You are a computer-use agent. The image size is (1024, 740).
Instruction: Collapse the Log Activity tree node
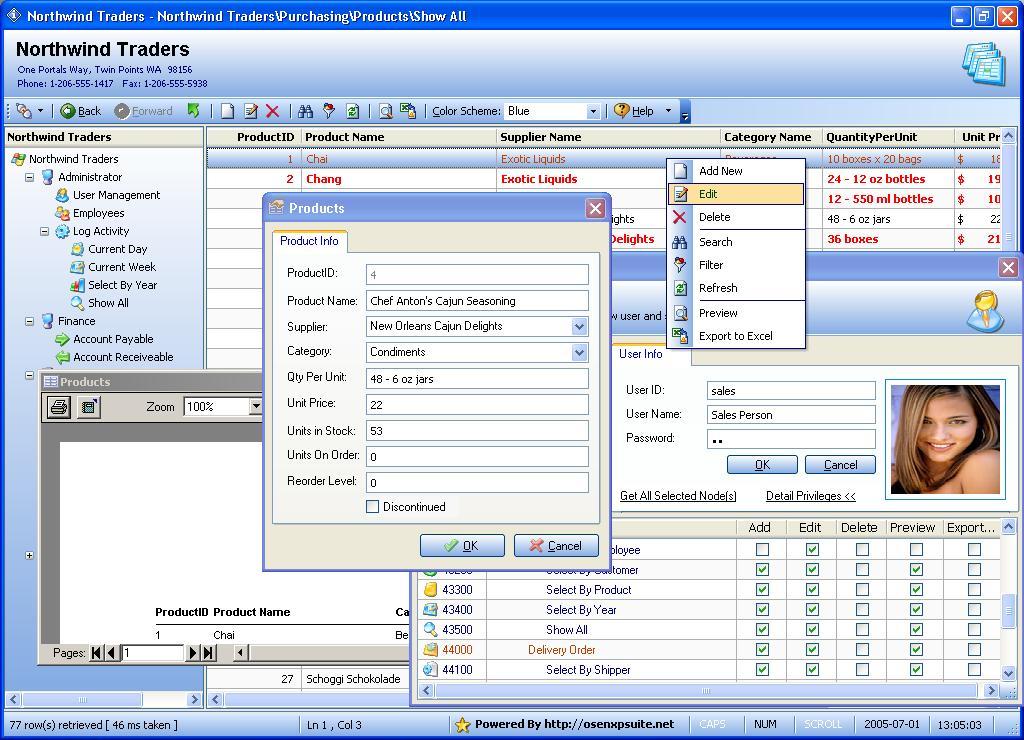coord(44,231)
